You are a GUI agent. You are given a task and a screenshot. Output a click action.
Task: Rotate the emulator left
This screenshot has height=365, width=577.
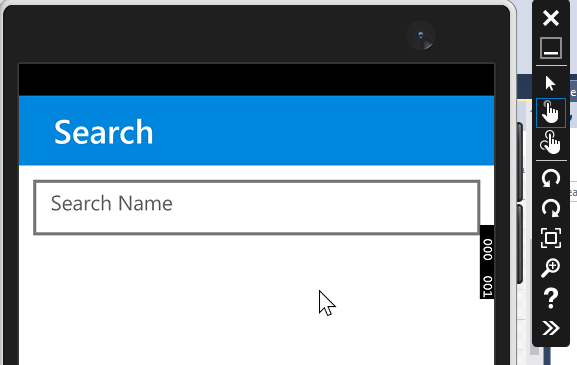tap(551, 178)
